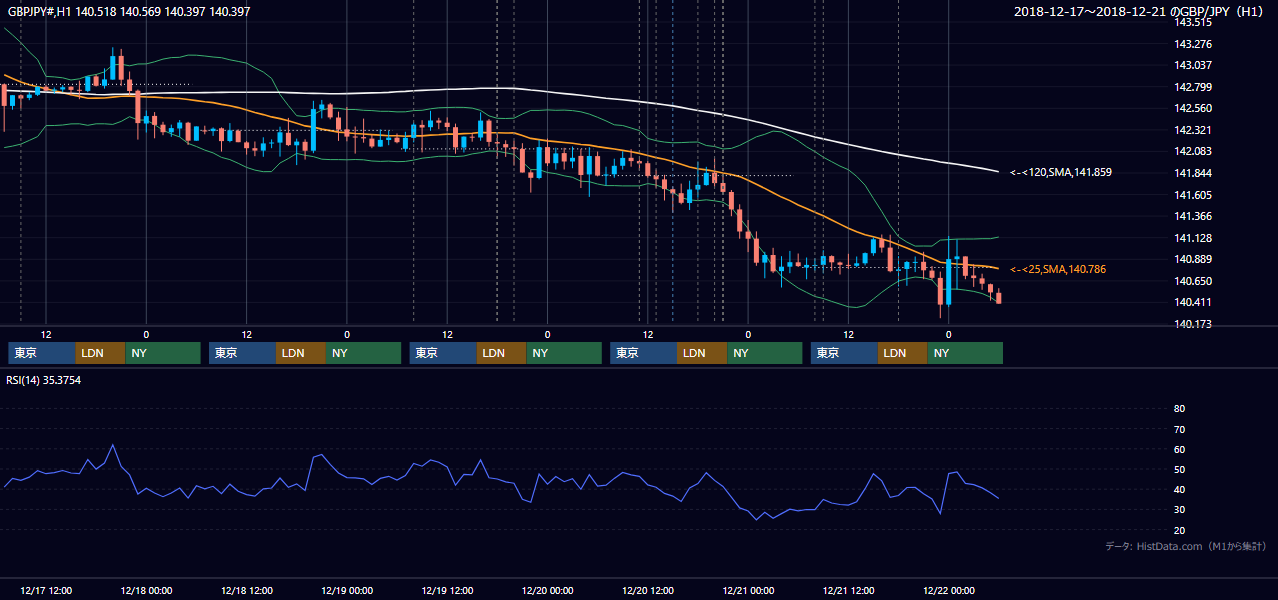Screen dimensions: 1278x600
Task: Click the 12/18 12:00 time axis label
Action: click(x=247, y=590)
